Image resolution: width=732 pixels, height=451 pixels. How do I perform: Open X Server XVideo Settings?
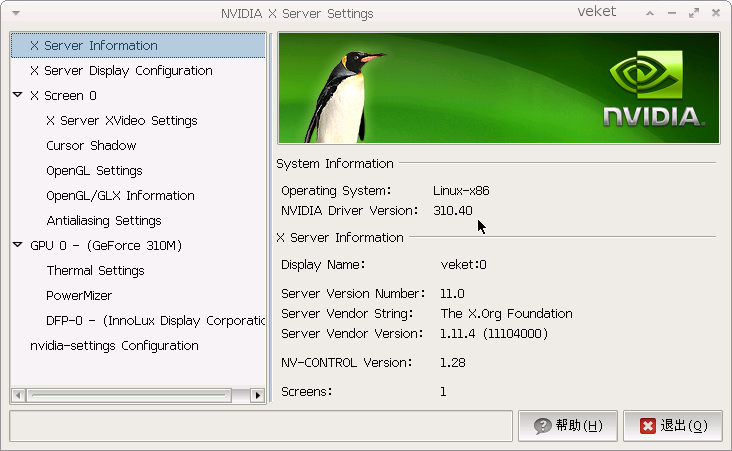[x=121, y=120]
